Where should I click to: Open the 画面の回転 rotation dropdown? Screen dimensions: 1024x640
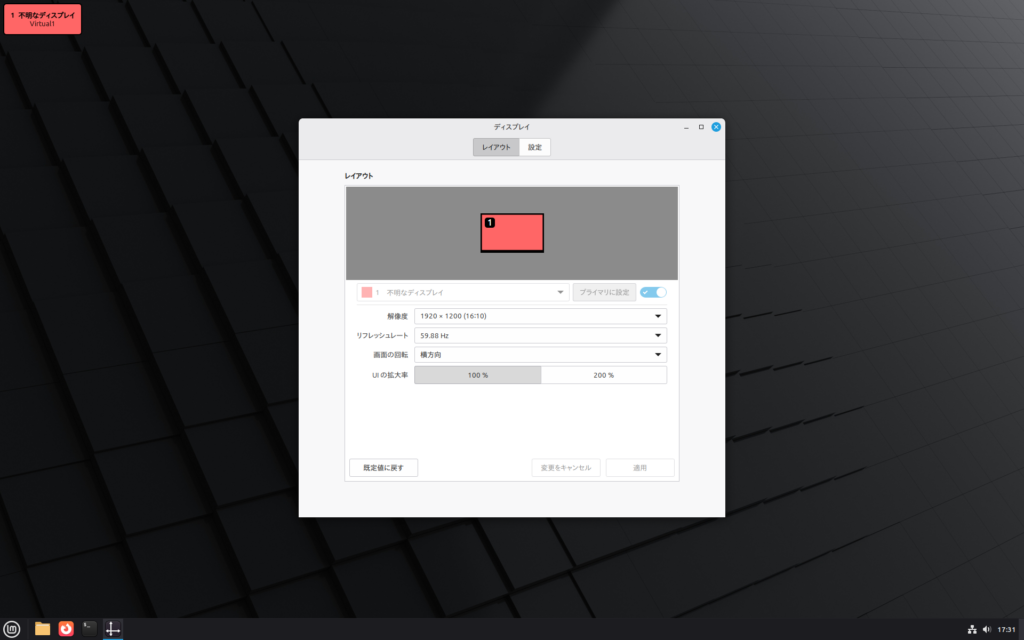click(x=540, y=355)
